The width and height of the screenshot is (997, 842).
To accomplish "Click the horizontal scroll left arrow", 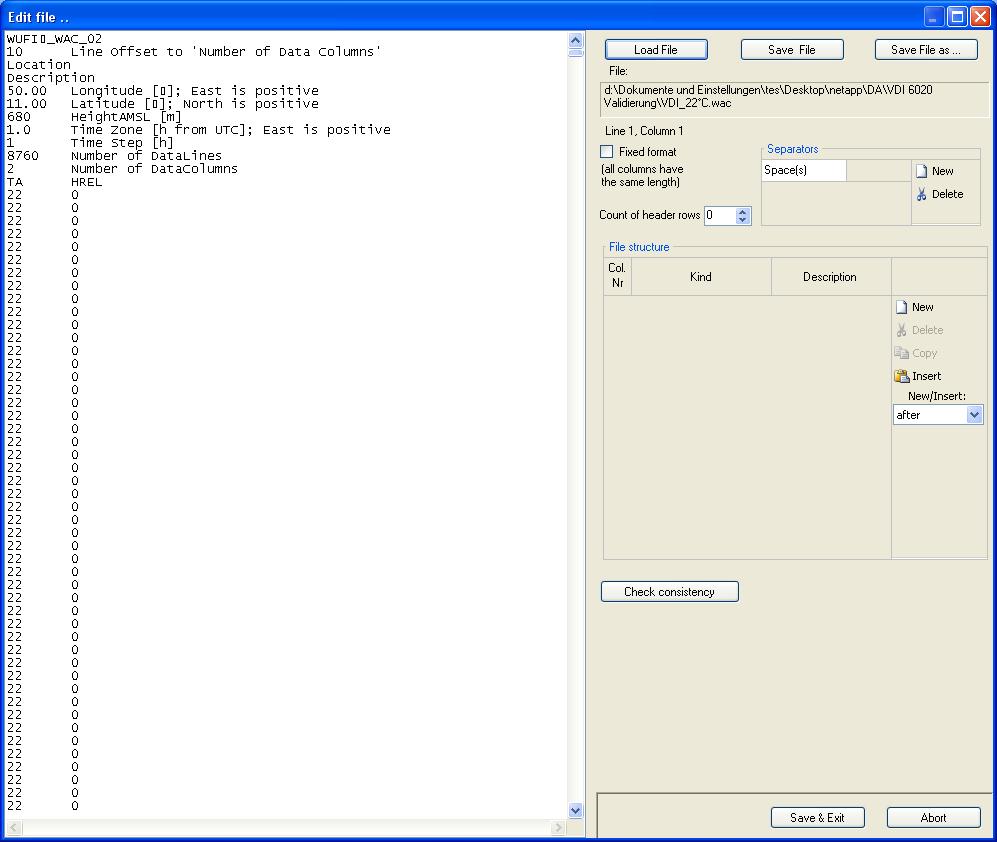I will point(14,827).
